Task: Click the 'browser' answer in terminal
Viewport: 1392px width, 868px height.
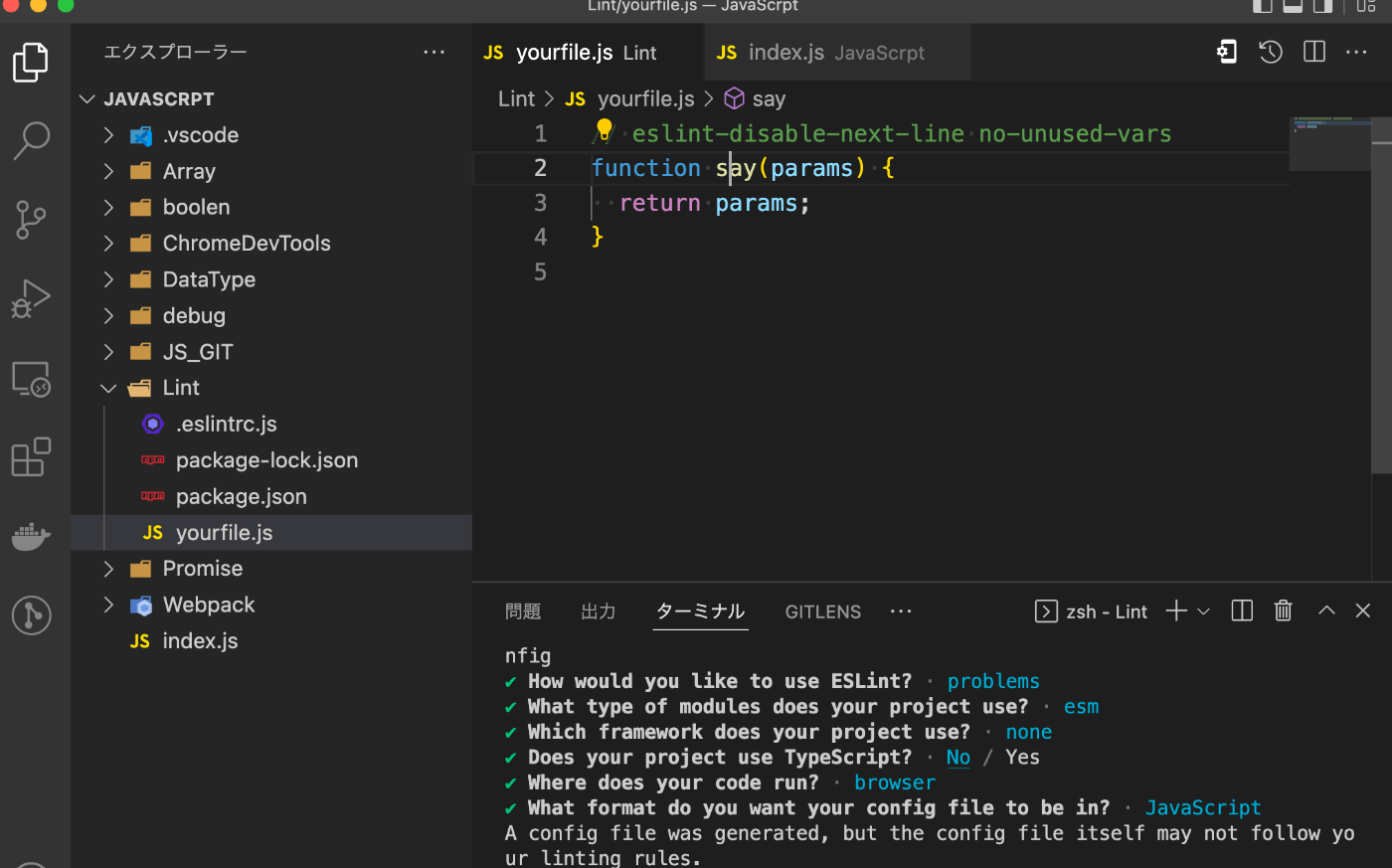Action: (x=895, y=782)
